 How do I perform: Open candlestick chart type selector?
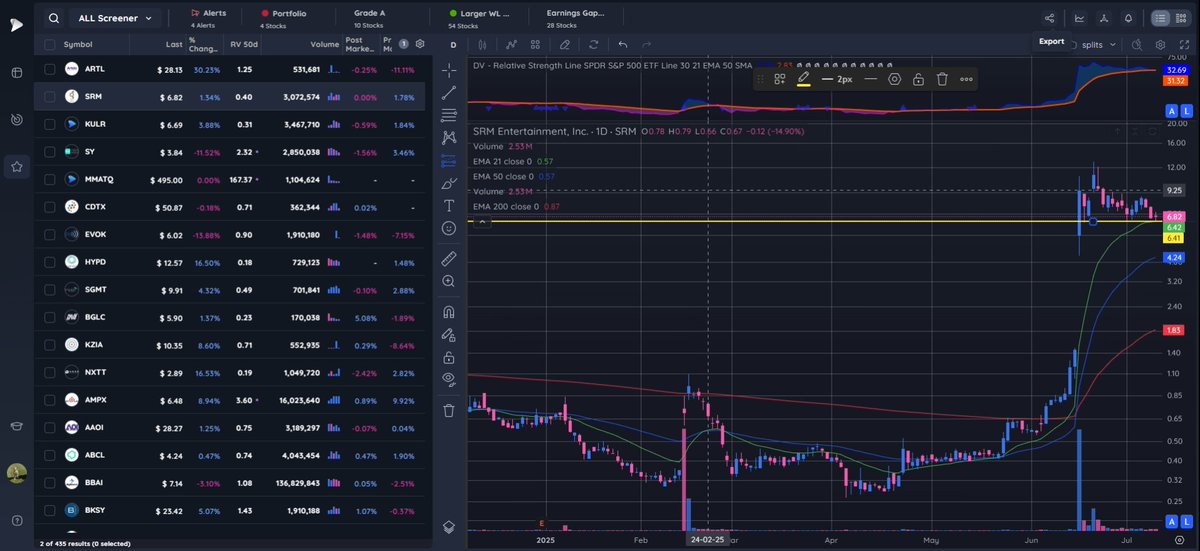point(483,45)
